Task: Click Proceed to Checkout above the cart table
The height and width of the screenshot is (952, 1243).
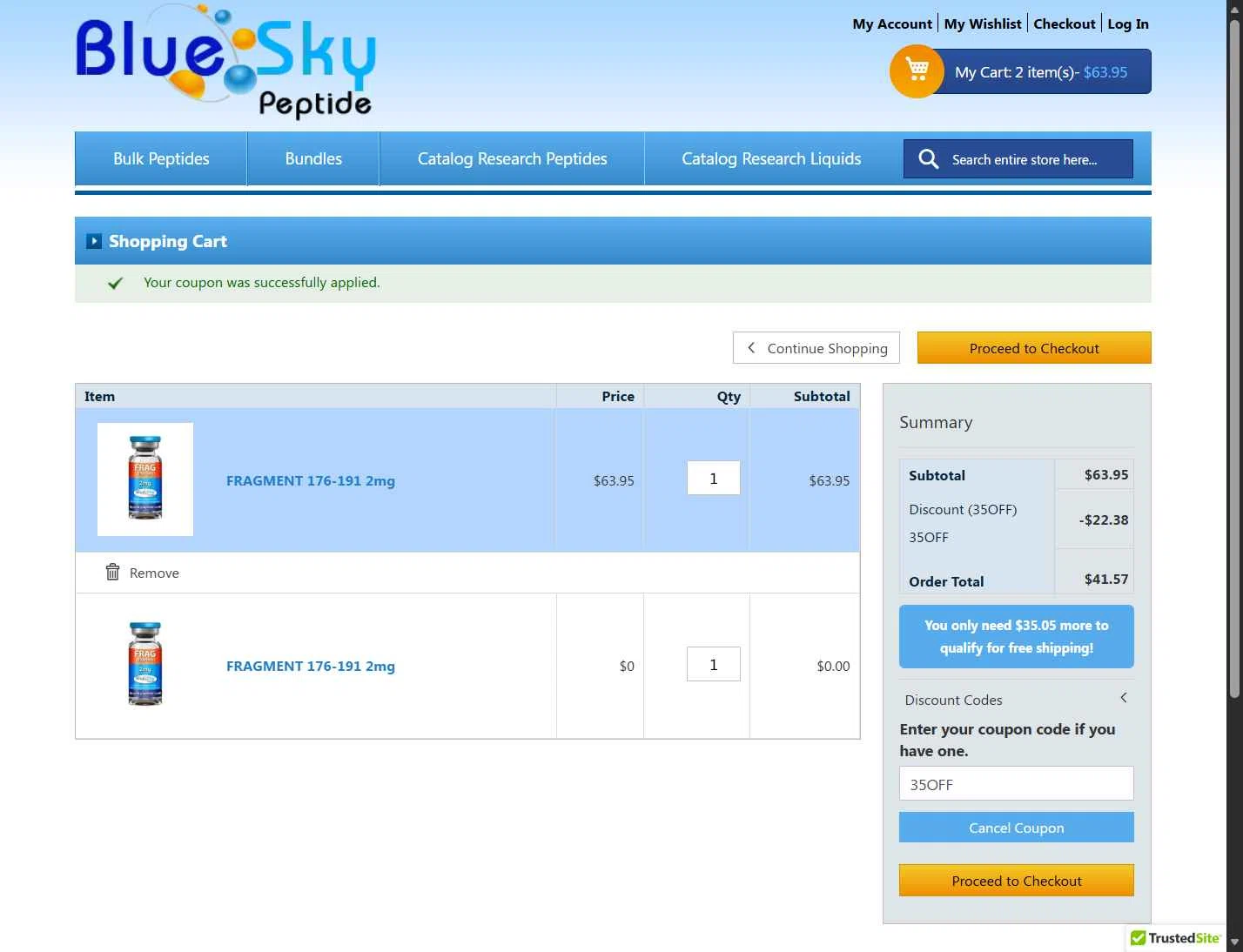Action: (x=1034, y=348)
